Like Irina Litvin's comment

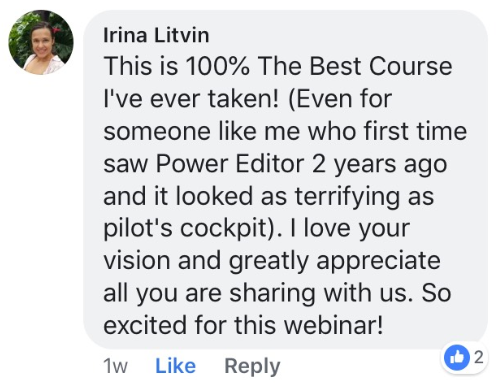[175, 366]
